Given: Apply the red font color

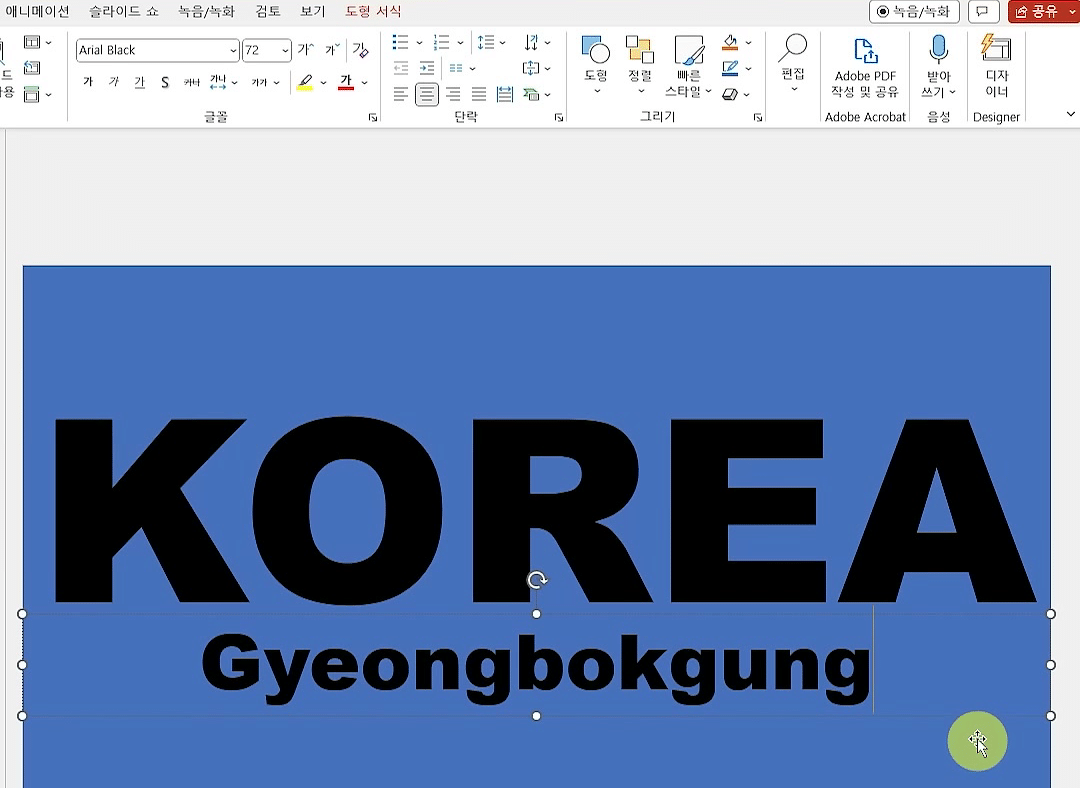Looking at the screenshot, I should pyautogui.click(x=346, y=83).
